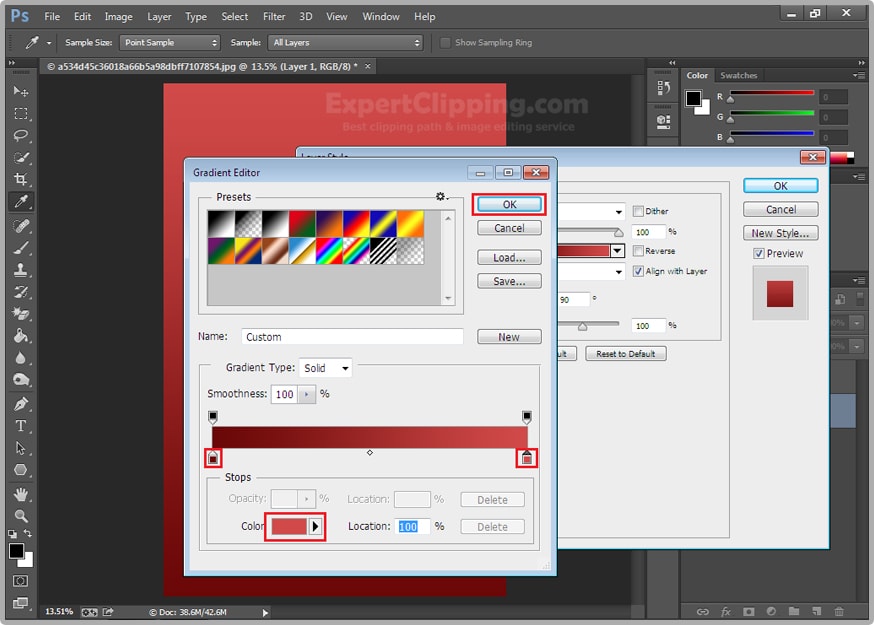Toggle the Reverse checkbox
The height and width of the screenshot is (625, 874).
pos(639,251)
